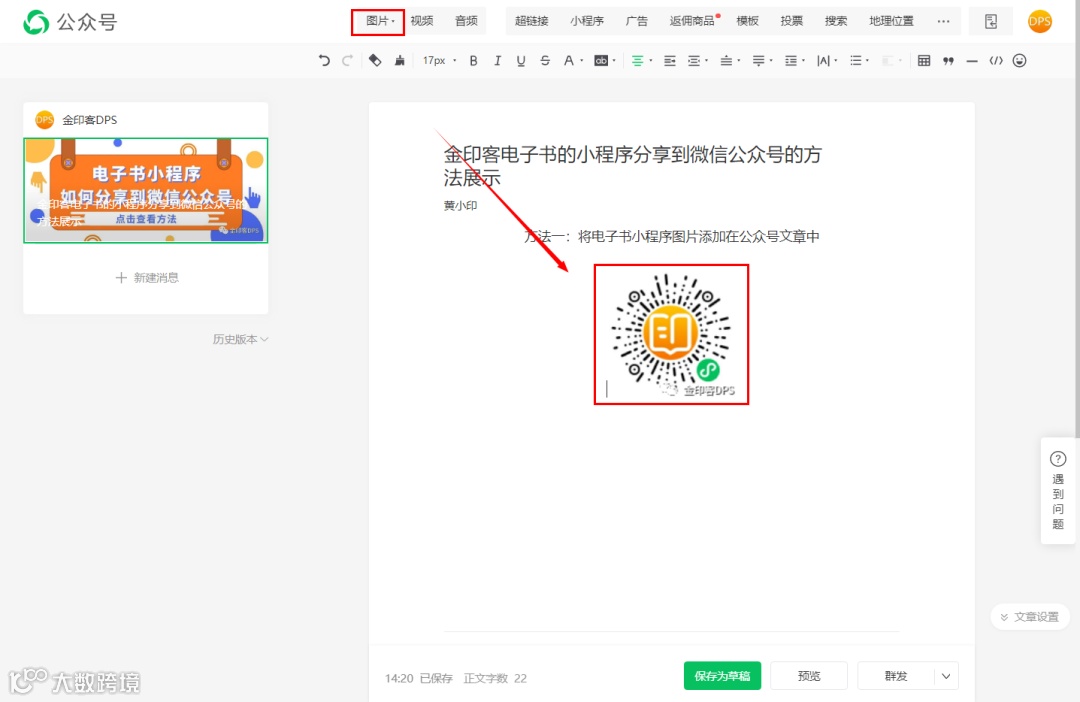This screenshot has height=702, width=1080.
Task: Expand the 历史版本 history dropdown
Action: (x=240, y=339)
